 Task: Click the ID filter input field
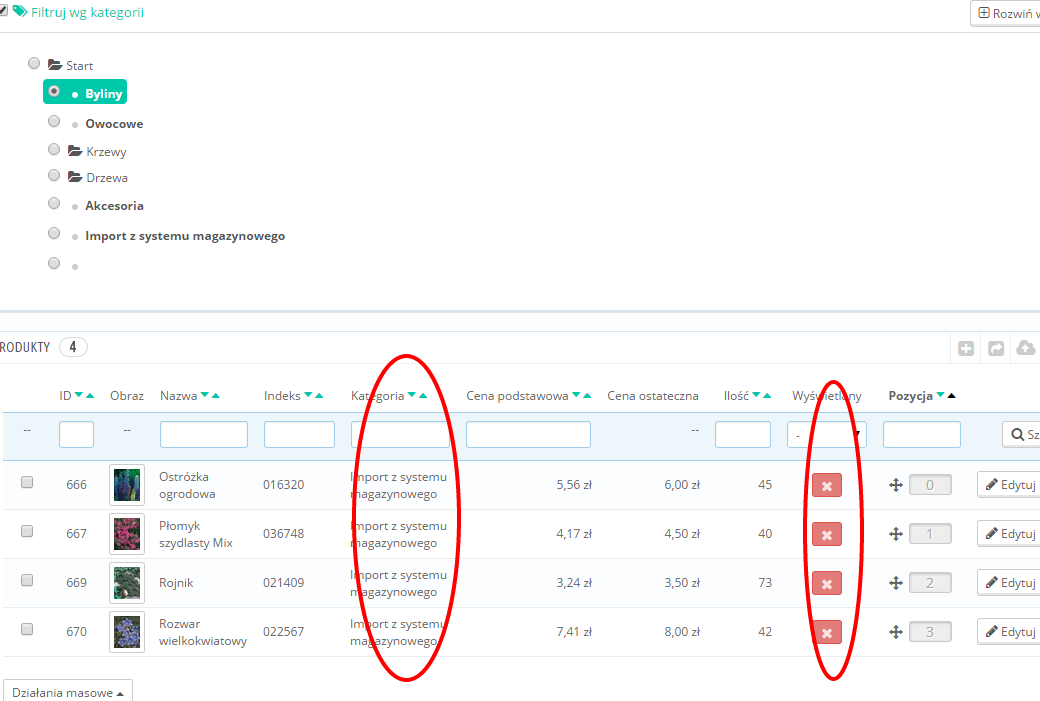pyautogui.click(x=76, y=434)
